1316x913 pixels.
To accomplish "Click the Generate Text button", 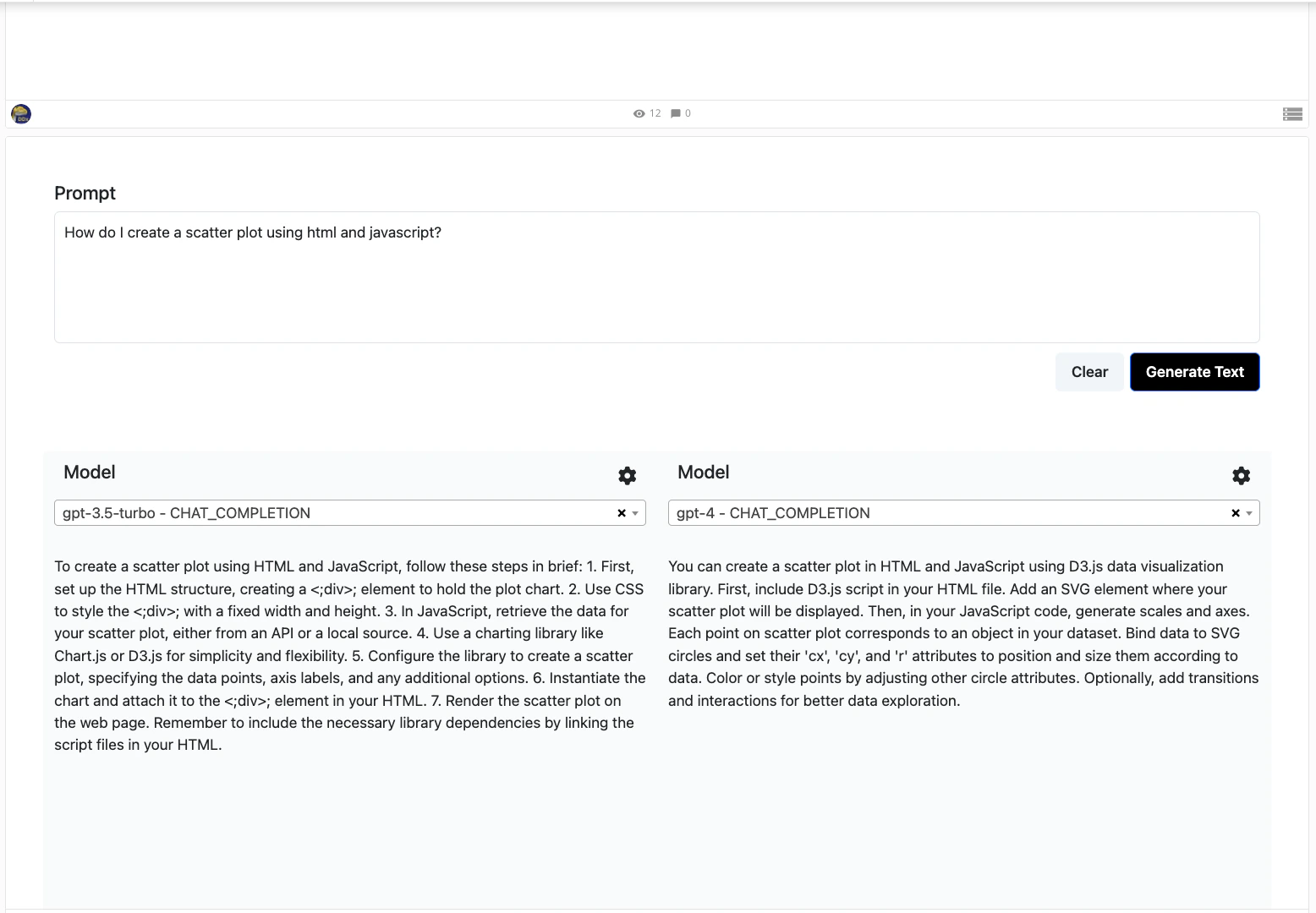I will pyautogui.click(x=1195, y=372).
